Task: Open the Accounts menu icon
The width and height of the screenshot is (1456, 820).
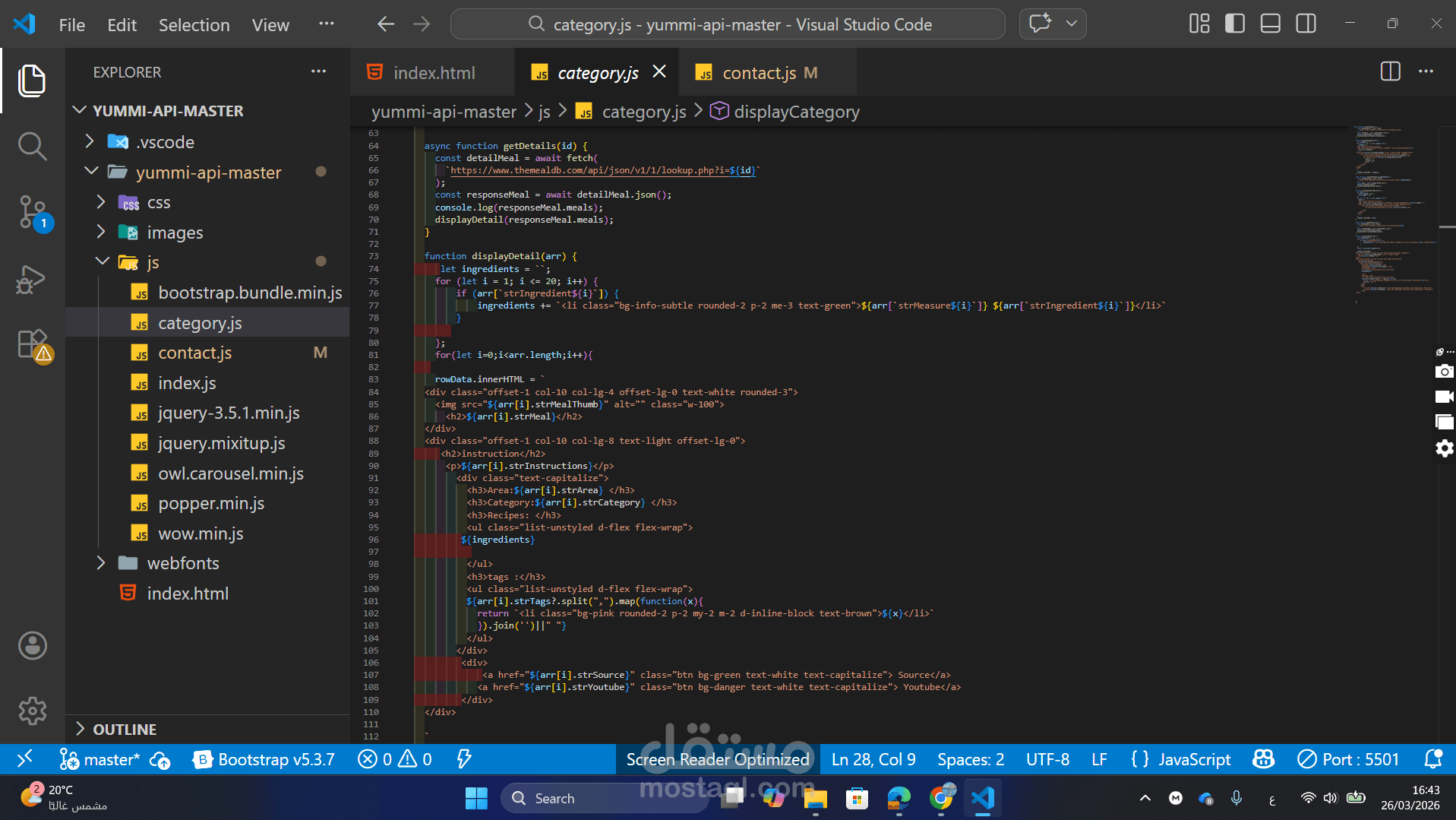Action: [32, 646]
